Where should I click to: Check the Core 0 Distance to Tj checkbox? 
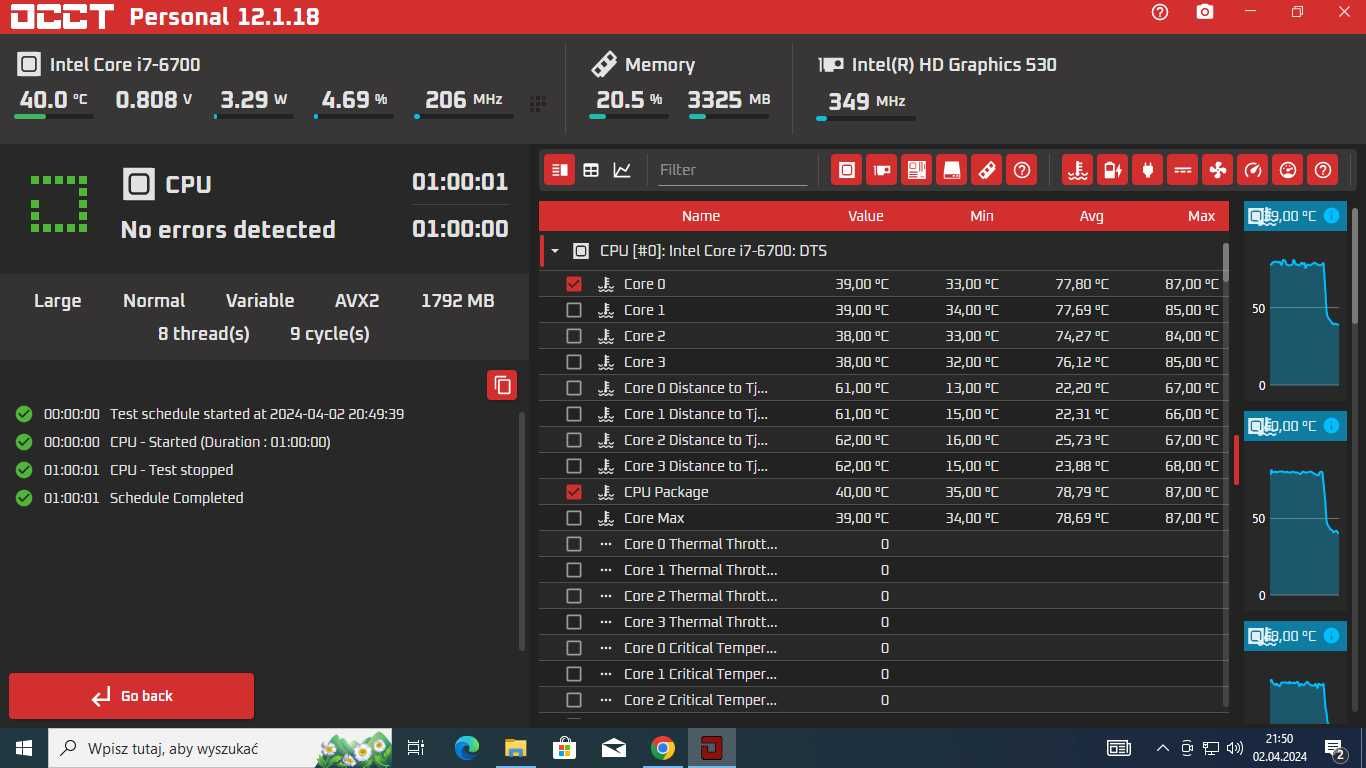[573, 388]
